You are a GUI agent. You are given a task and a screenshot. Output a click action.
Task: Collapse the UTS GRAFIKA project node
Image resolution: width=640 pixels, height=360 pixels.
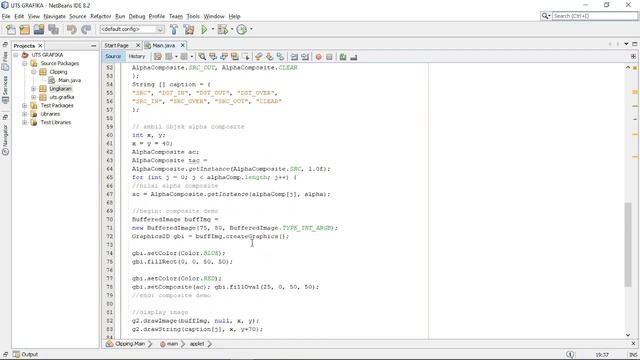click(x=16, y=55)
